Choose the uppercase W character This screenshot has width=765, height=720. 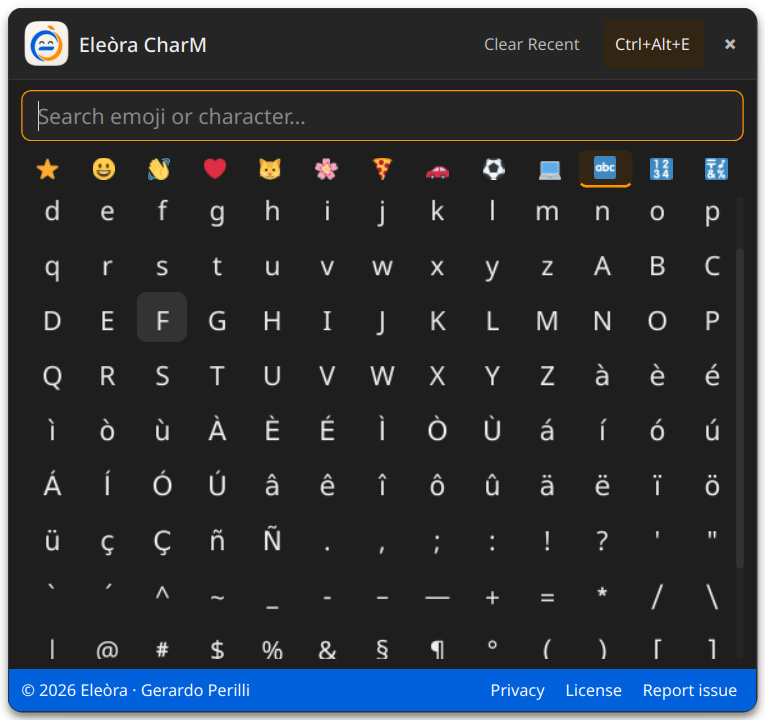click(382, 376)
